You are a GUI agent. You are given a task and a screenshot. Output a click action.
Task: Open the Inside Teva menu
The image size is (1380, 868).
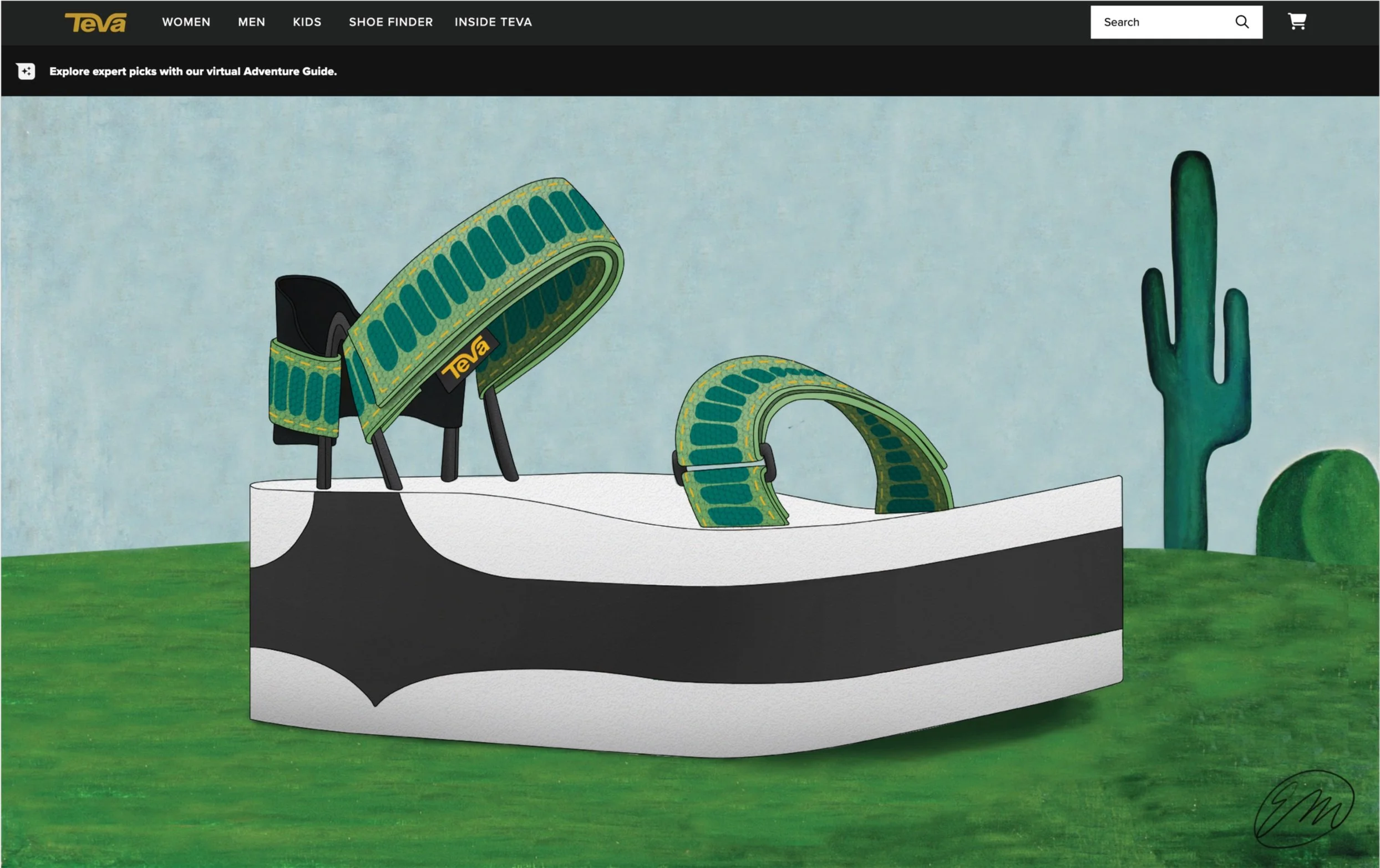pyautogui.click(x=493, y=22)
